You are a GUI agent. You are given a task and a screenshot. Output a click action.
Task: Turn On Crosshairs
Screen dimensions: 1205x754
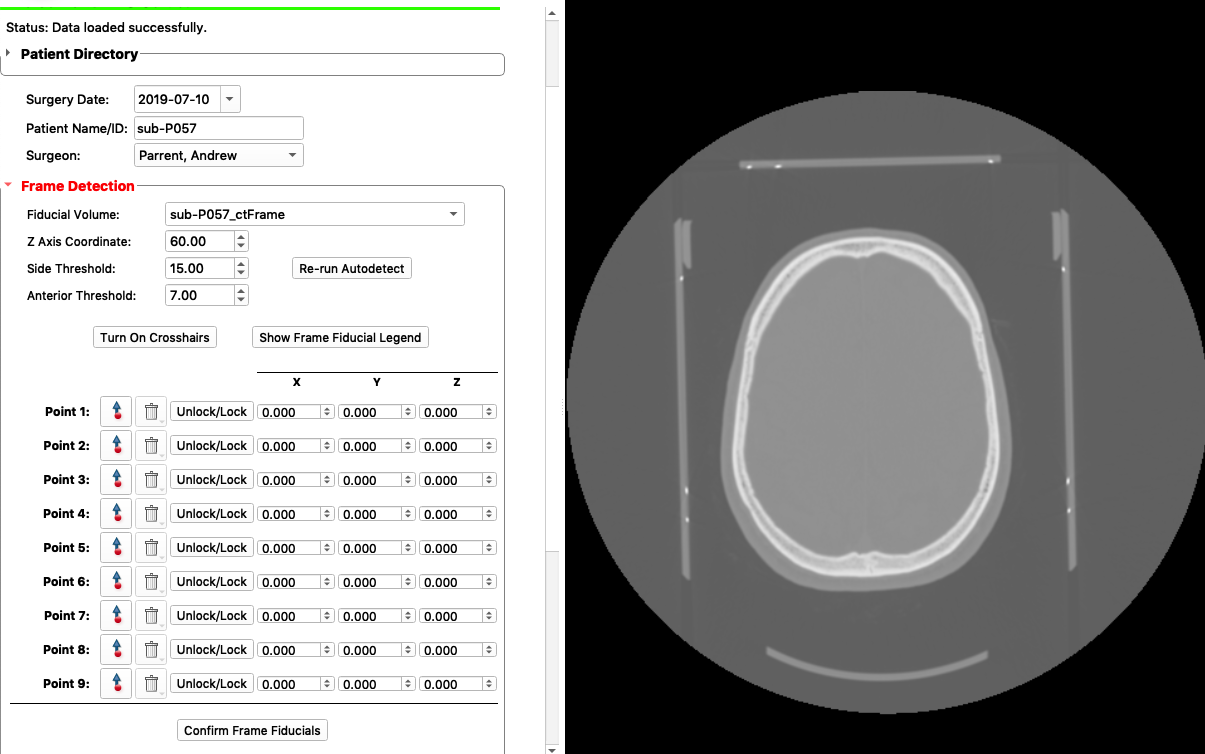point(155,338)
